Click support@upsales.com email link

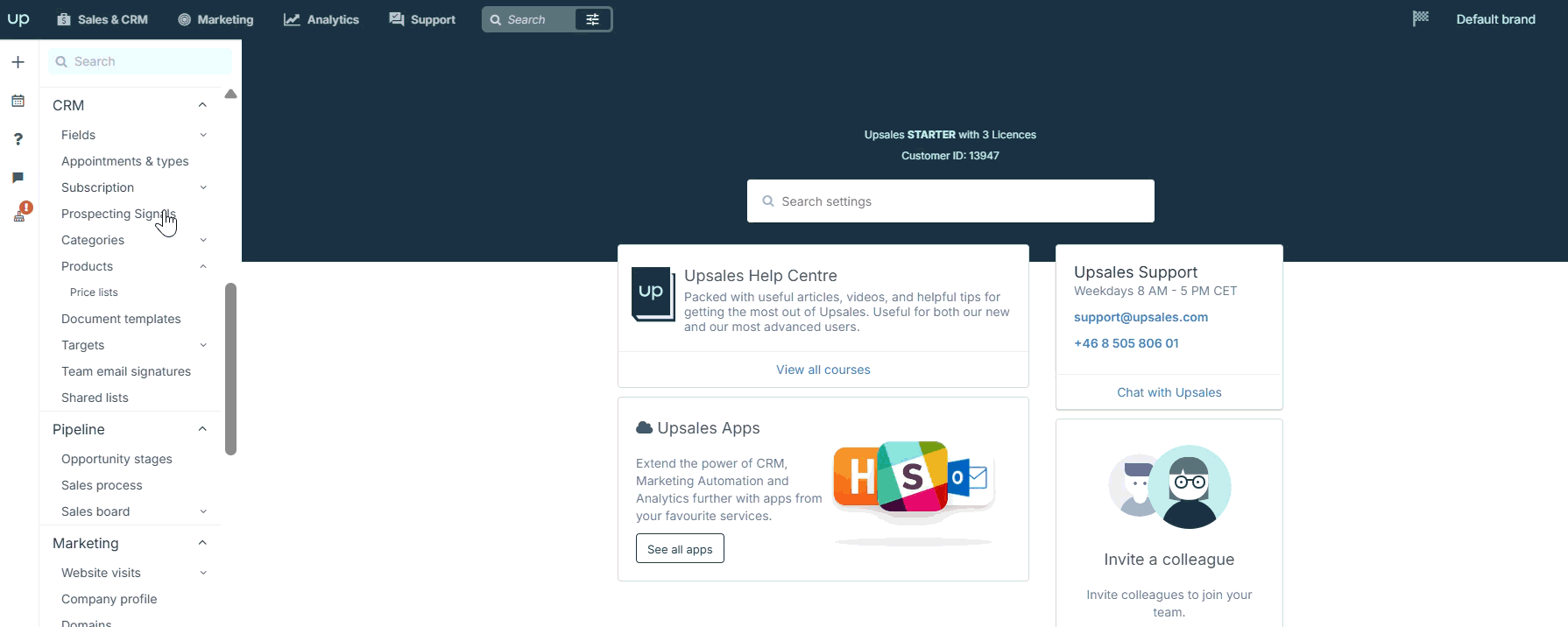[x=1141, y=317]
